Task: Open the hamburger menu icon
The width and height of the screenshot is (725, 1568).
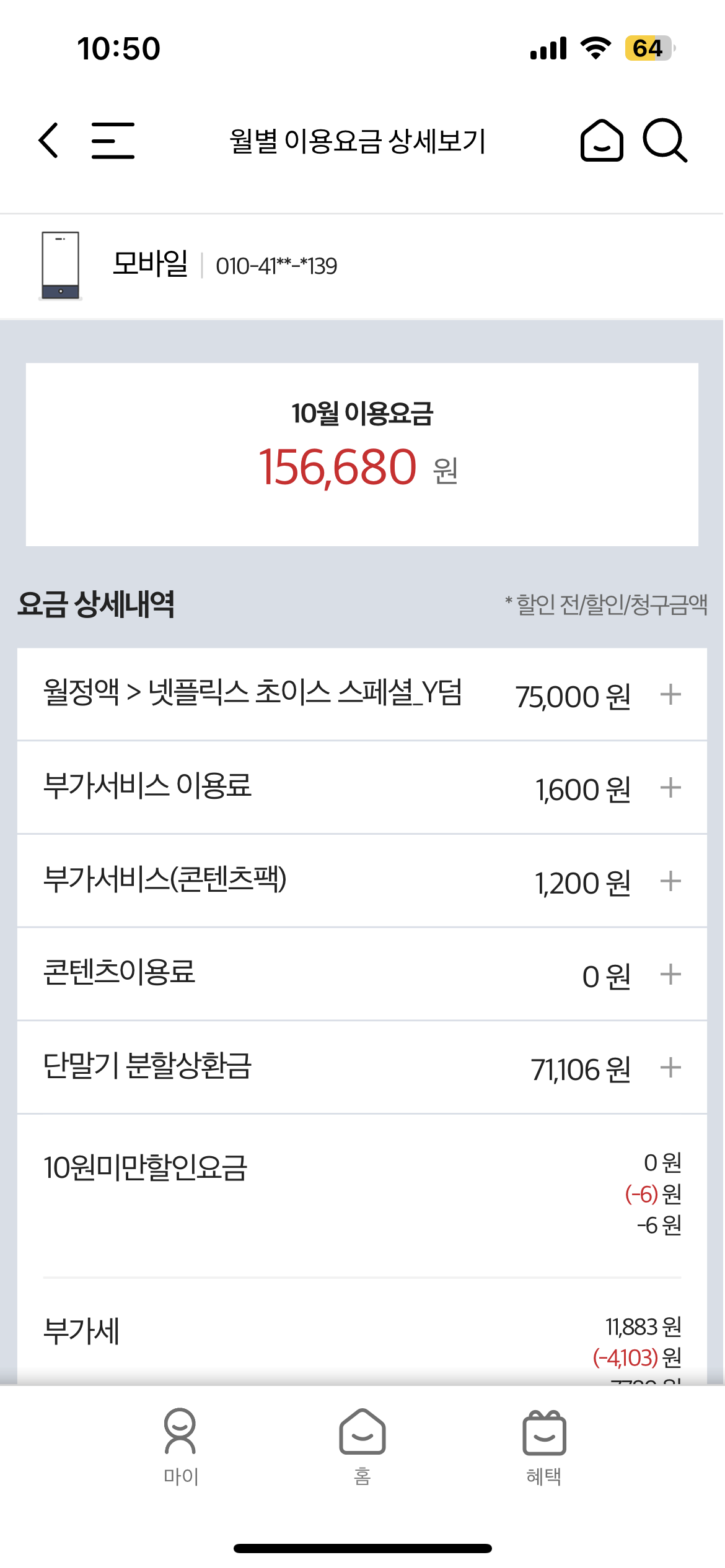Action: click(x=113, y=141)
